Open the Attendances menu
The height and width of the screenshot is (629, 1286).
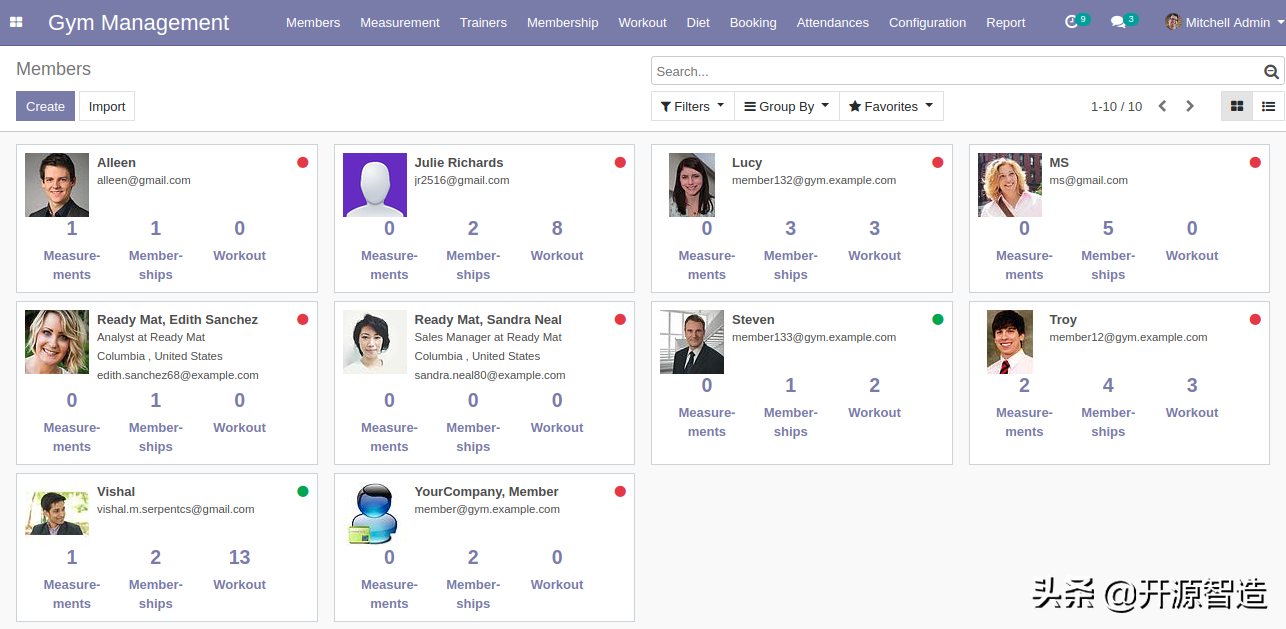[832, 22]
